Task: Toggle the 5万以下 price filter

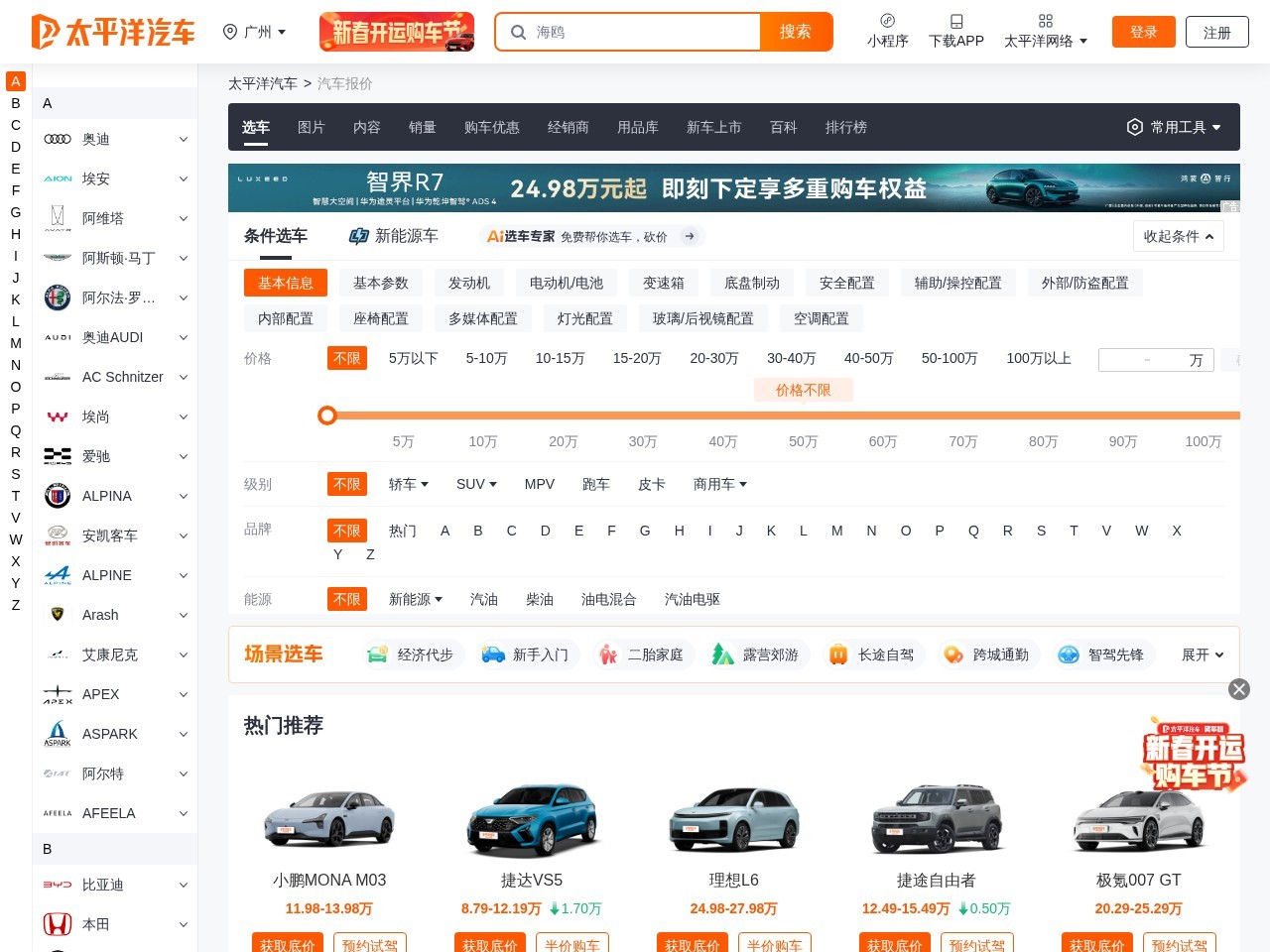Action: pyautogui.click(x=413, y=358)
